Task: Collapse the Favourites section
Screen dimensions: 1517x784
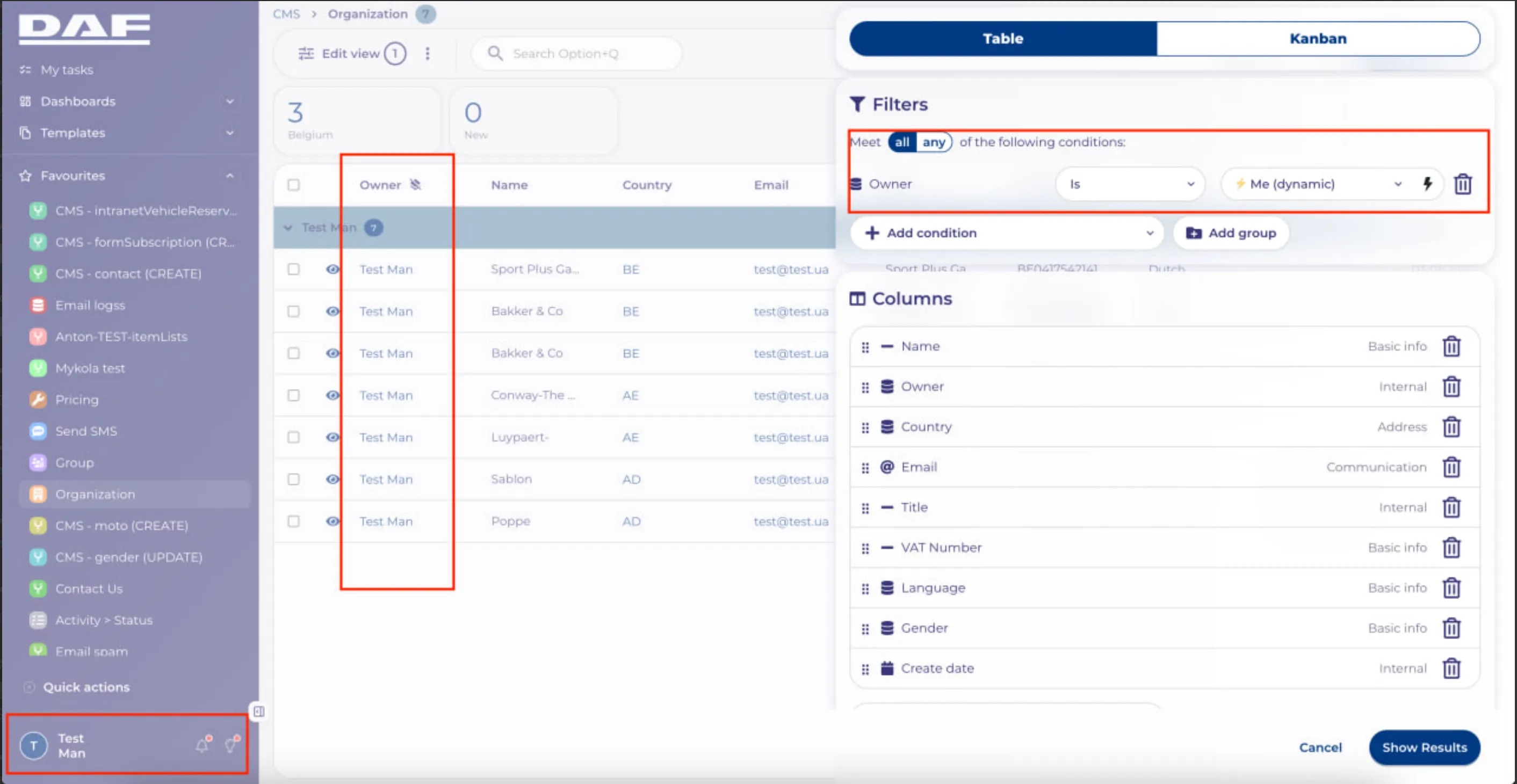Action: [230, 176]
